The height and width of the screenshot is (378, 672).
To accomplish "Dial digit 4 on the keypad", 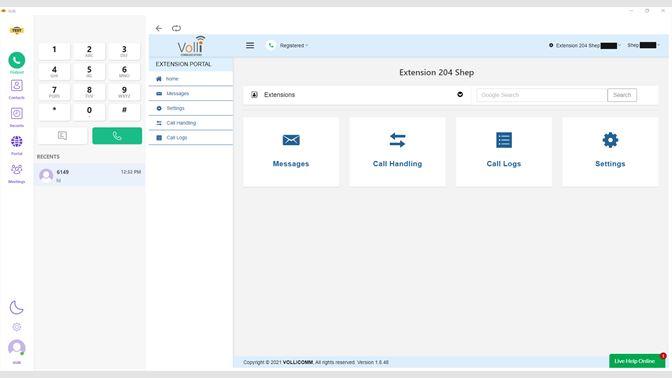I will 54,71.
